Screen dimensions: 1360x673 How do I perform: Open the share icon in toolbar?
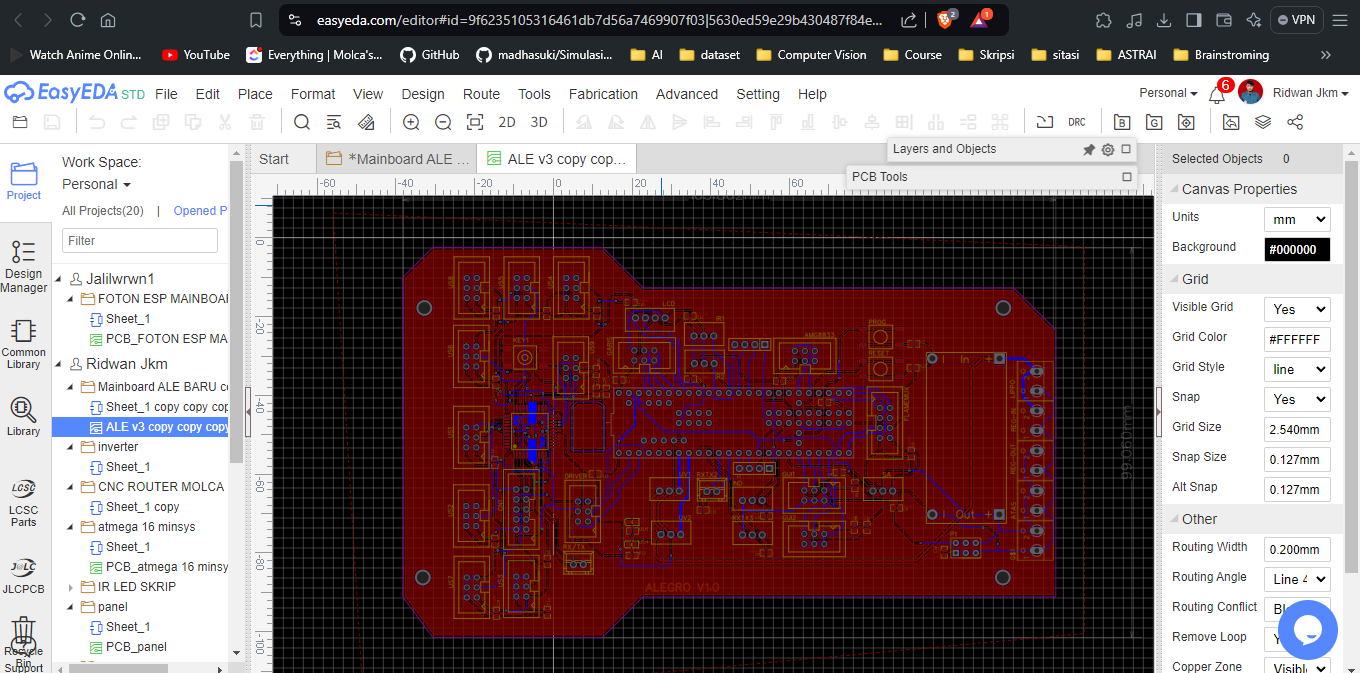pos(1295,122)
